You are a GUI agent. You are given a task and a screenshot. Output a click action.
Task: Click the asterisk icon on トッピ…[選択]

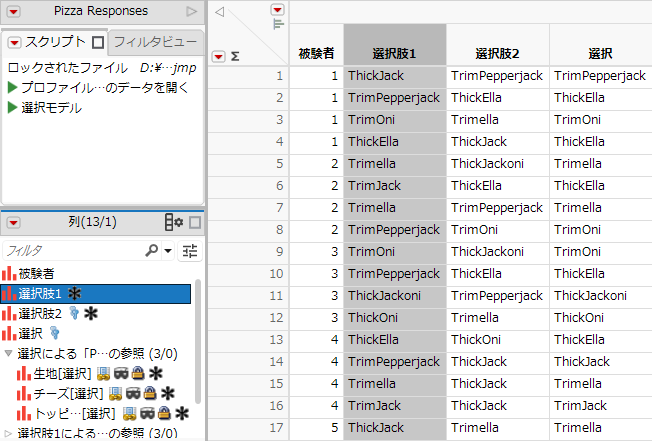coord(182,413)
